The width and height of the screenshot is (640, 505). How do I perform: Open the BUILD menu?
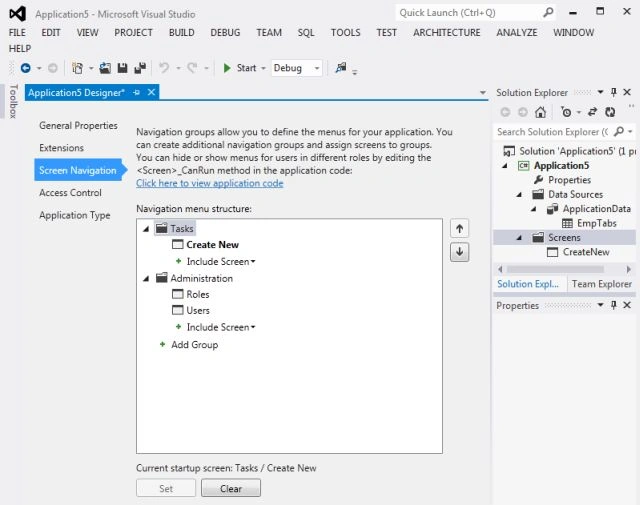182,32
